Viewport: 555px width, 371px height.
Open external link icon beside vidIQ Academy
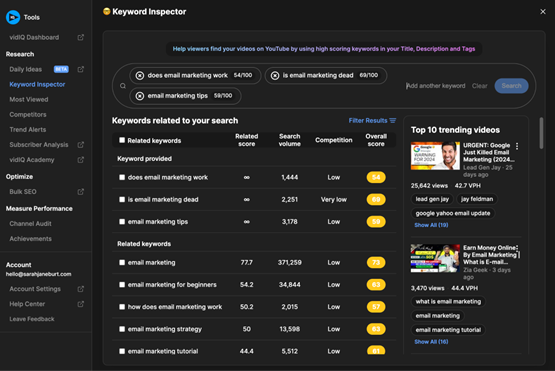[81, 160]
